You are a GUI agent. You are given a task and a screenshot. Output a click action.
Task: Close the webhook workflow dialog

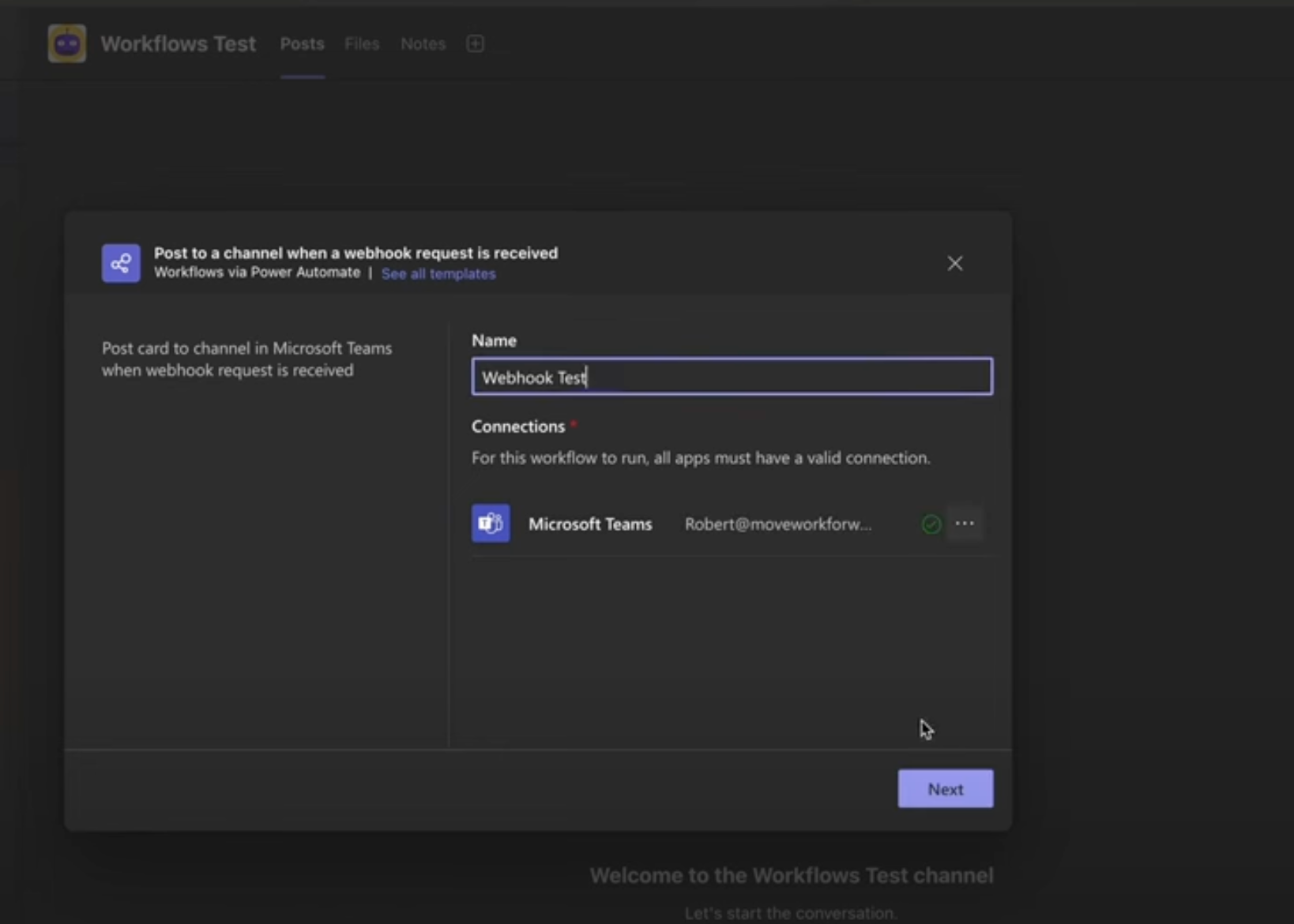[955, 263]
